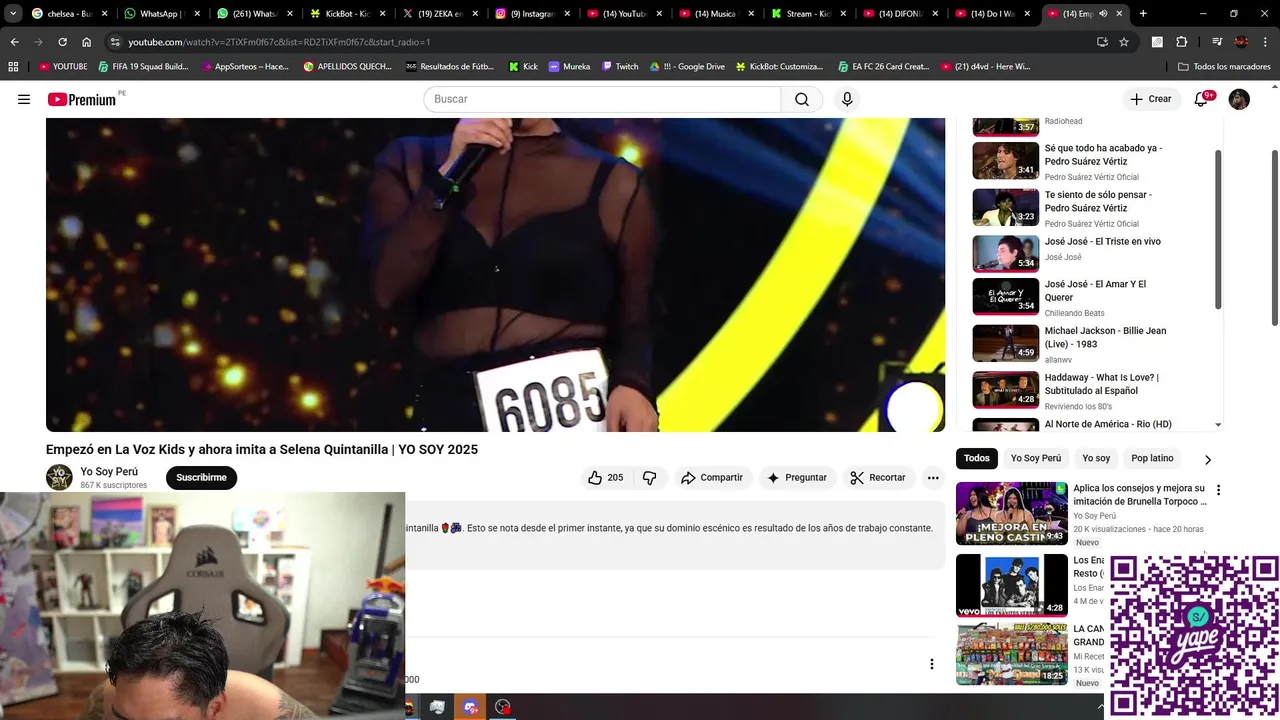Click the page vertical scrollbar
Image resolution: width=1280 pixels, height=720 pixels.
click(x=1274, y=238)
